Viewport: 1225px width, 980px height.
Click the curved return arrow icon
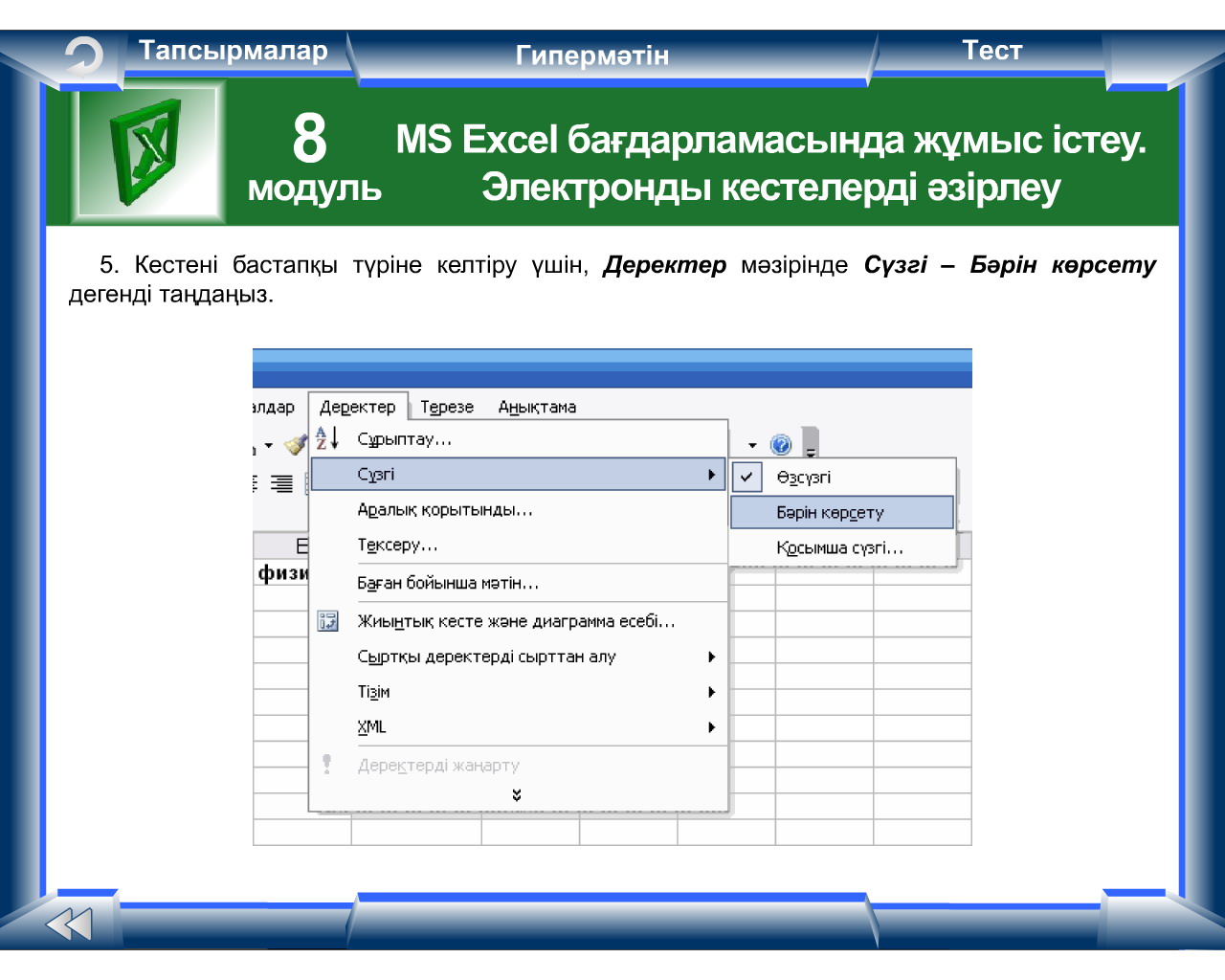pyautogui.click(x=83, y=56)
